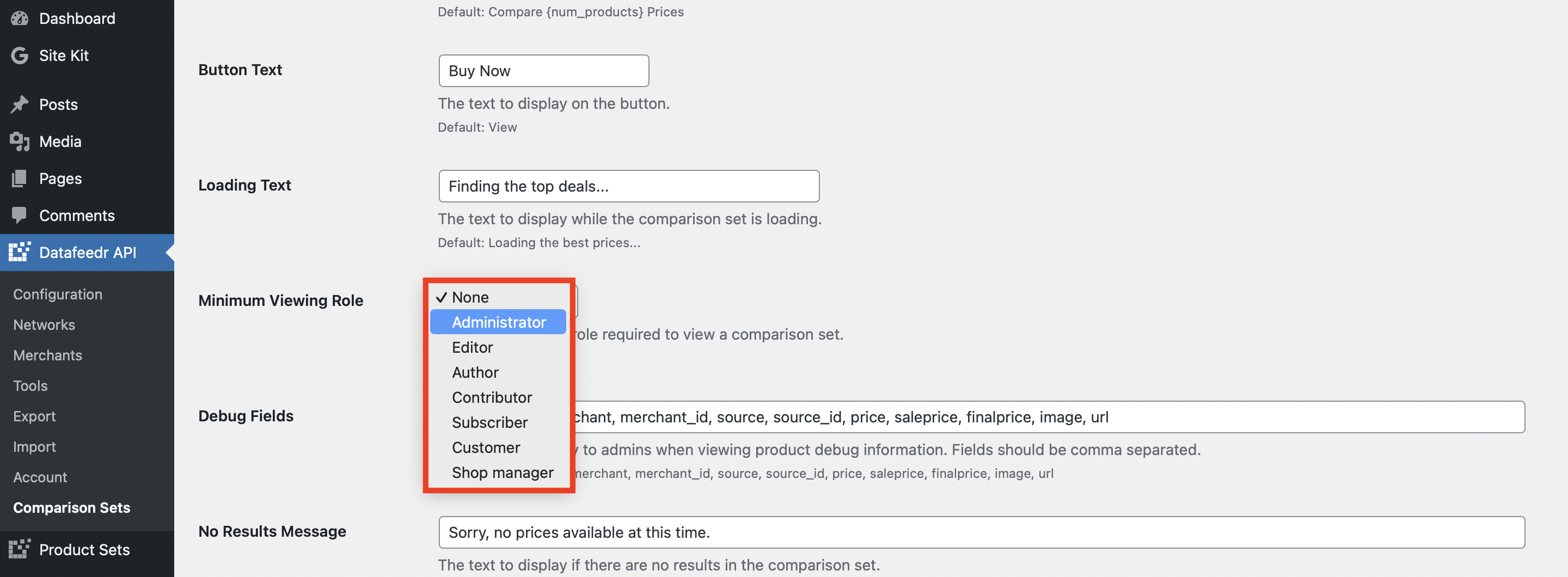Click the No Results Message text field
The image size is (1568, 577).
click(981, 532)
